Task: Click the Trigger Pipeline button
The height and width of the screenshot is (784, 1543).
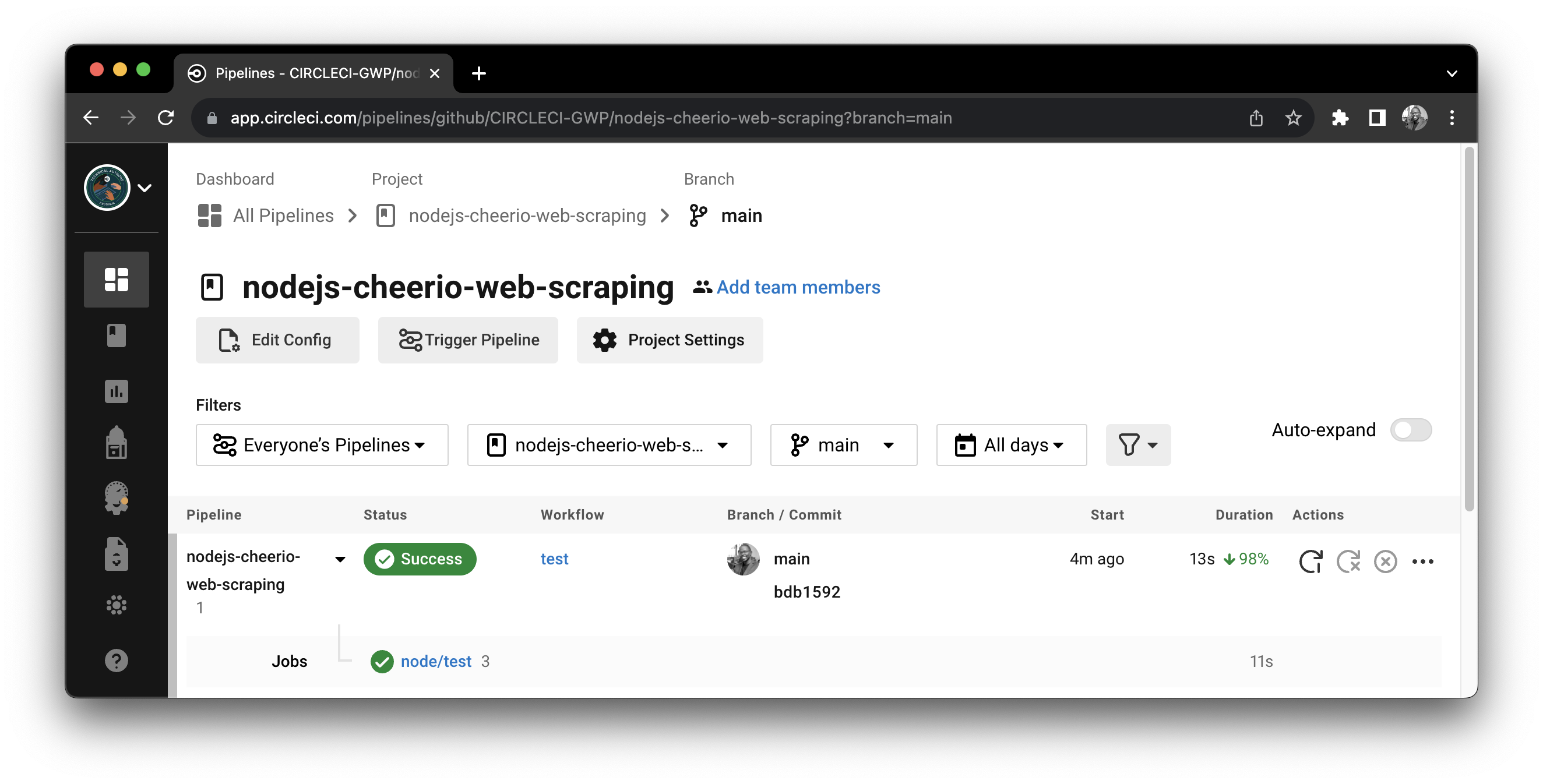Action: click(x=467, y=340)
